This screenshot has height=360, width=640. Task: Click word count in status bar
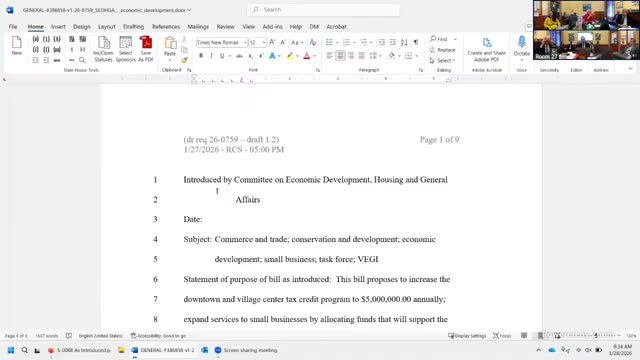(x=47, y=336)
